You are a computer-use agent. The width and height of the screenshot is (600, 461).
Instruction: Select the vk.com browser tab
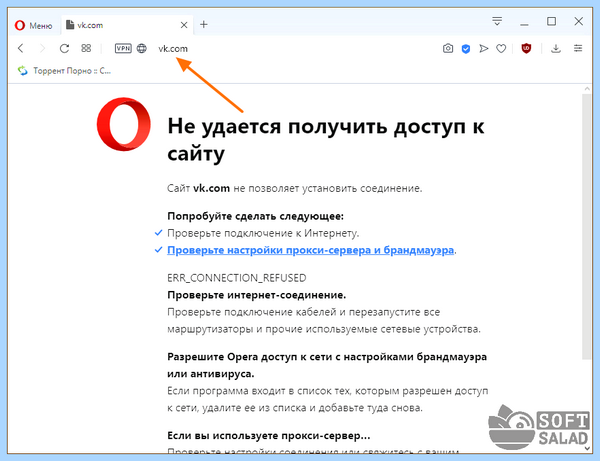127,25
